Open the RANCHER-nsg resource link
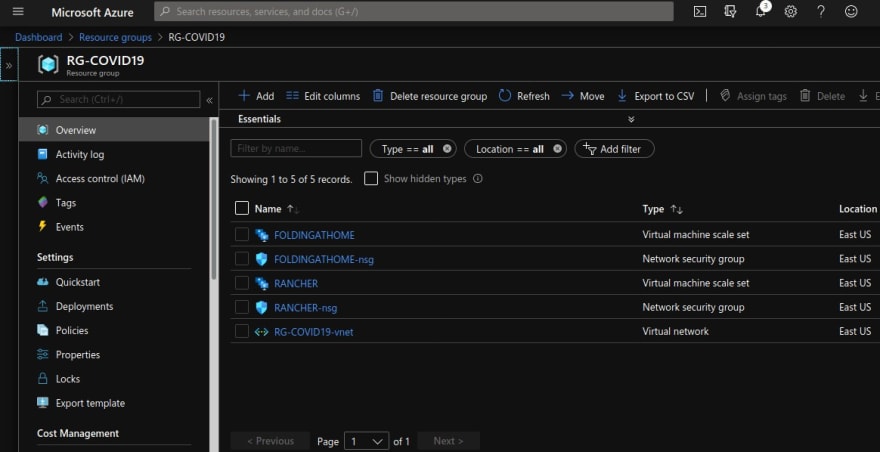880x452 pixels. pos(305,308)
